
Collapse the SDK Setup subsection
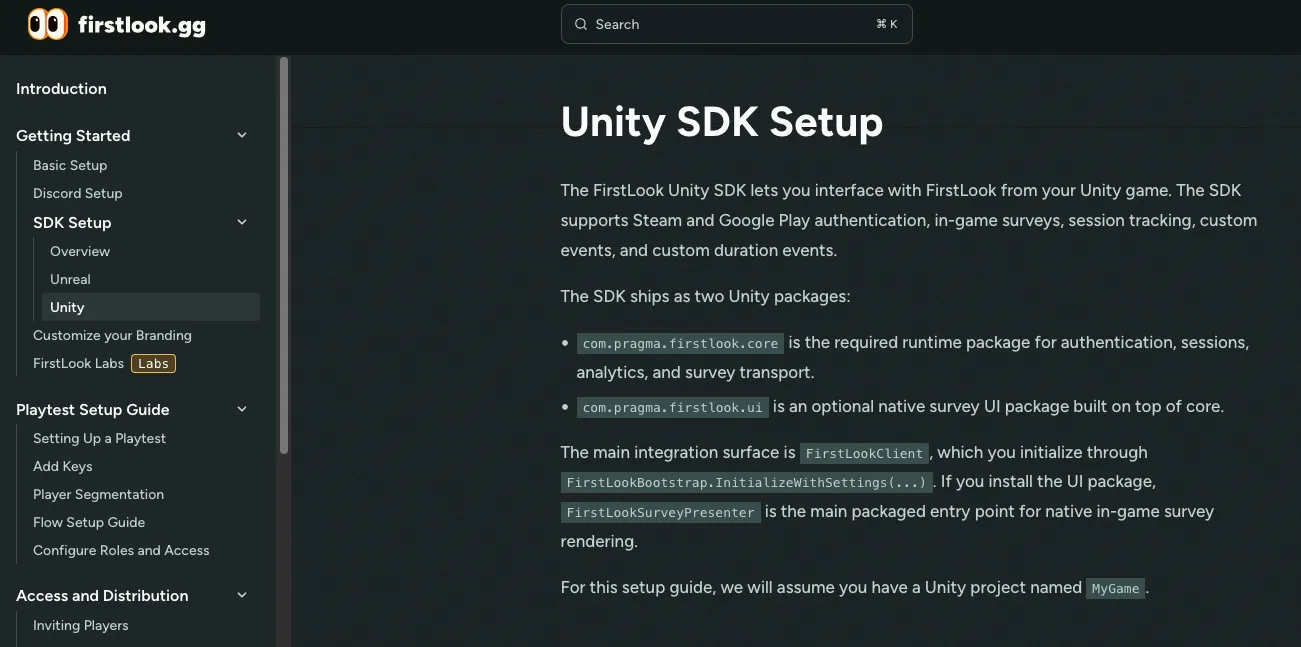pos(241,222)
